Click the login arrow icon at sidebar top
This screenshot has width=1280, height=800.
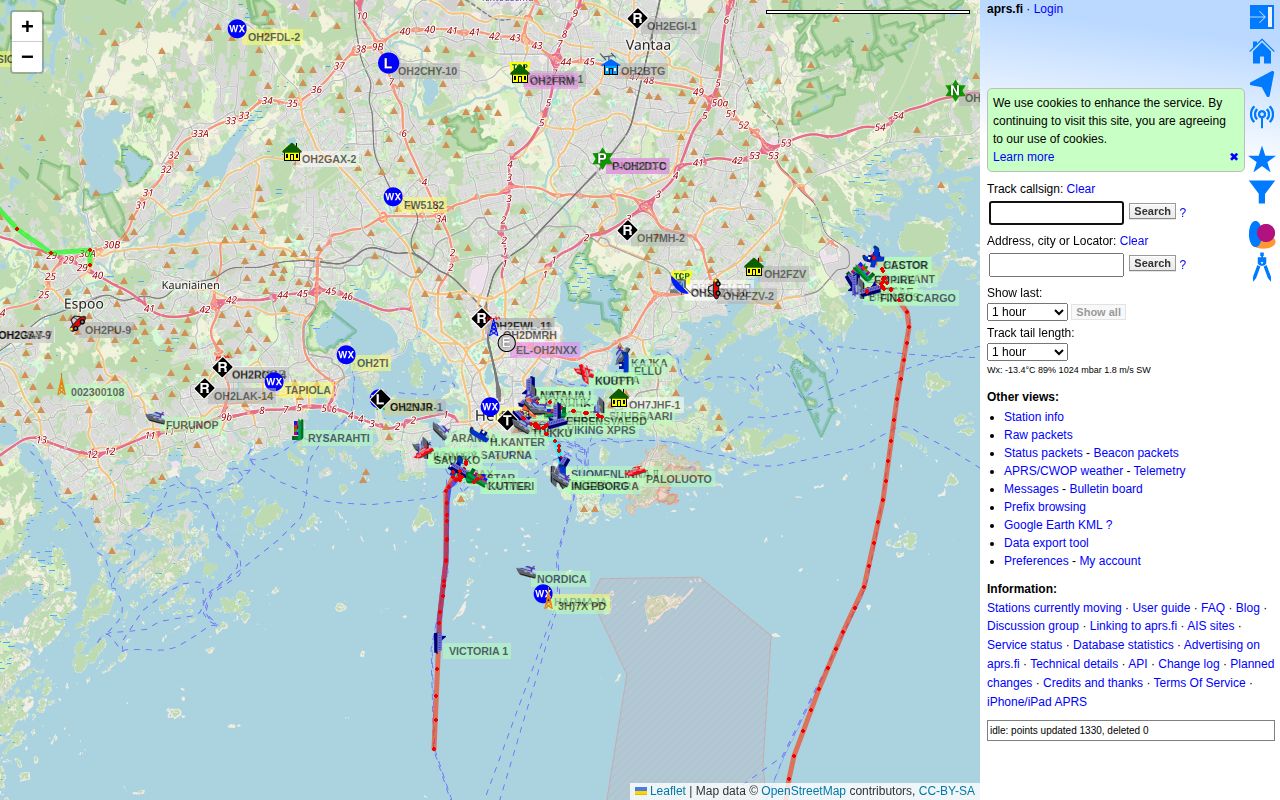click(1261, 17)
